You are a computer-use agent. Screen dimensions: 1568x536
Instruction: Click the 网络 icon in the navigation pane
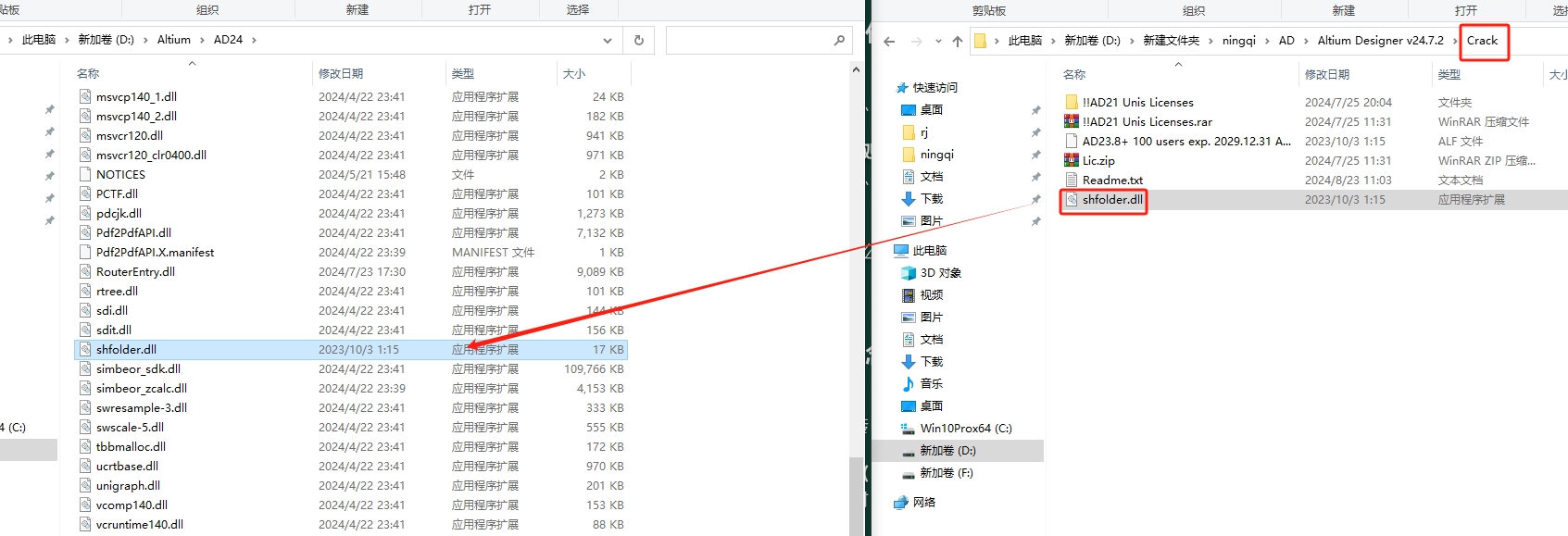(900, 502)
